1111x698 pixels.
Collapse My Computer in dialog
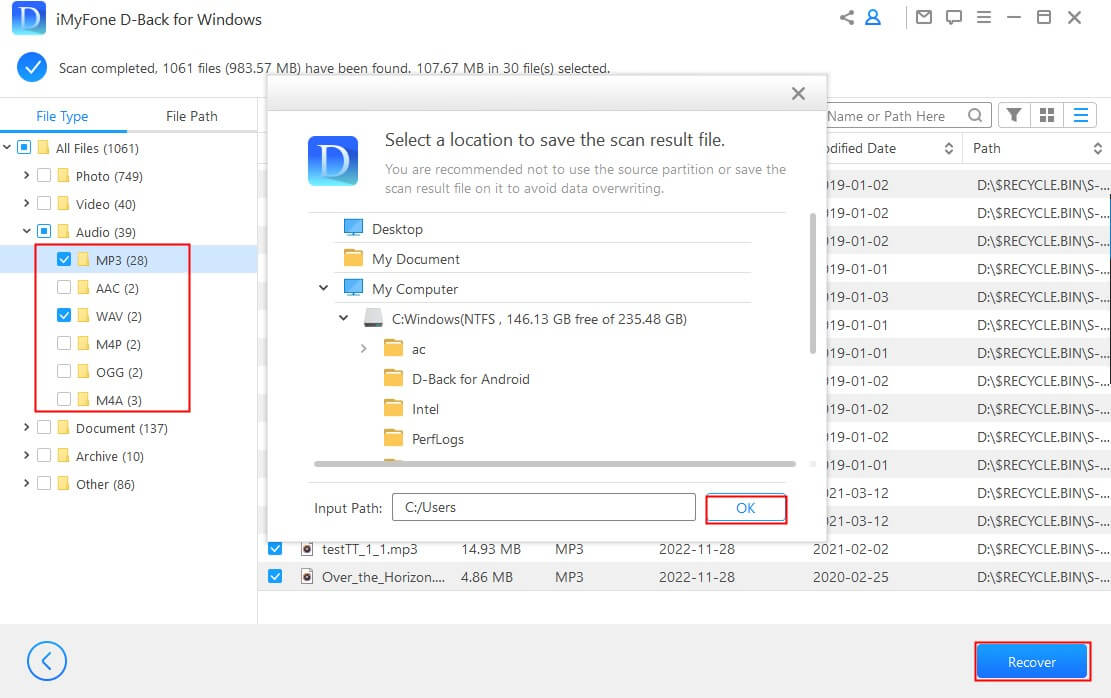pos(323,288)
